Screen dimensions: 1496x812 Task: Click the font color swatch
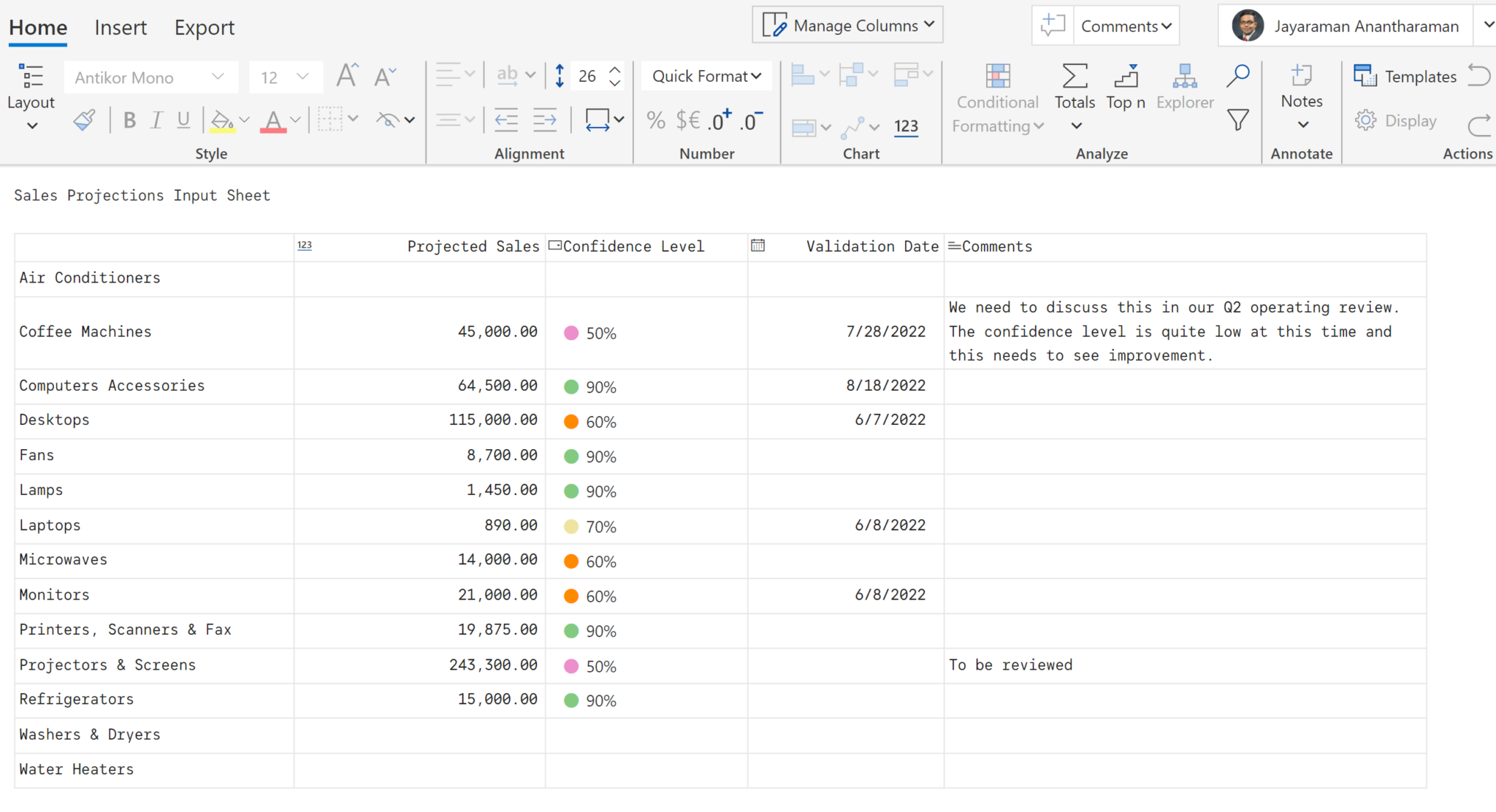coord(273,121)
